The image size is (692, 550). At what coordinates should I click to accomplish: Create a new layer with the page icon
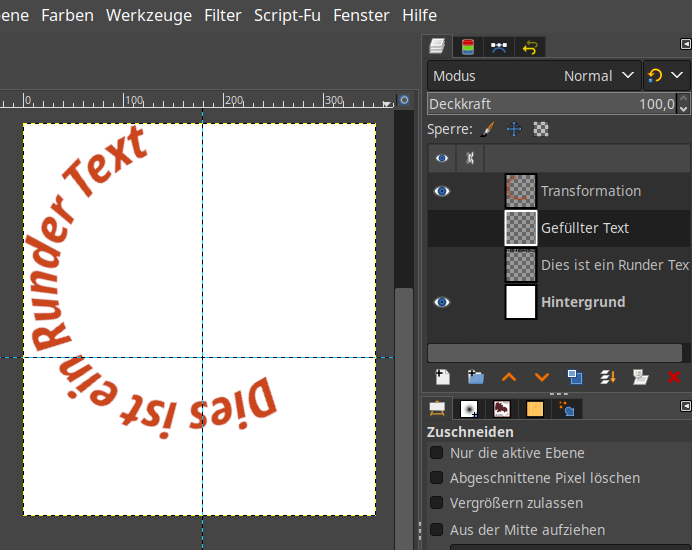click(442, 377)
